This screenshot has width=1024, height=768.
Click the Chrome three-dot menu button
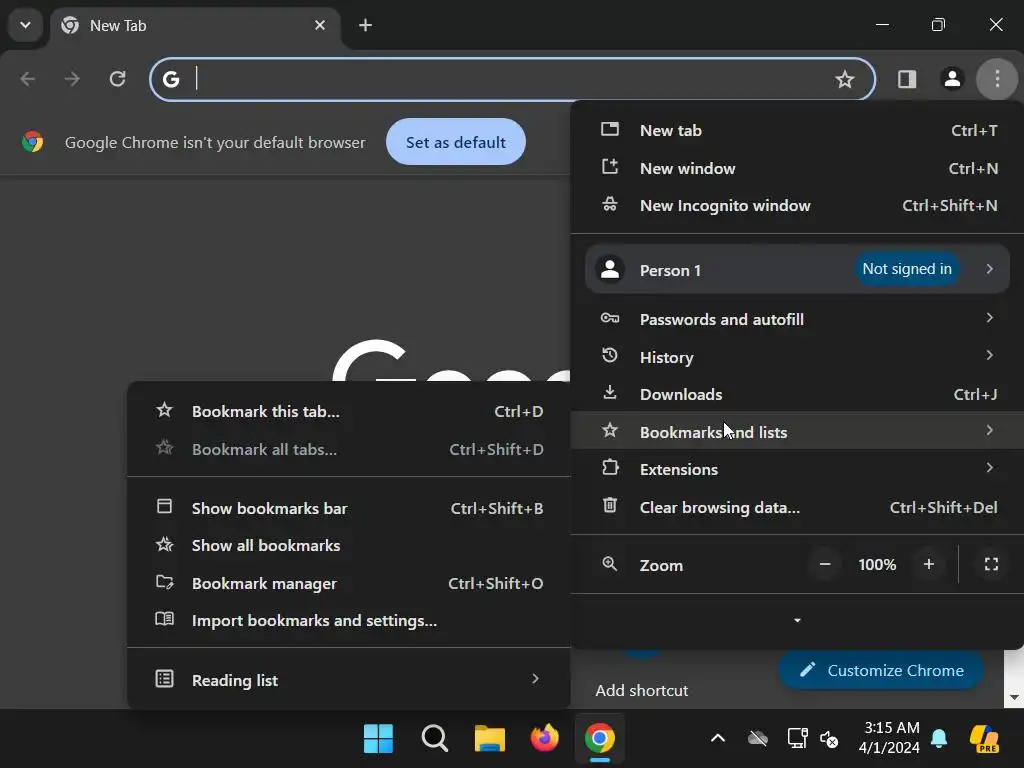[997, 79]
